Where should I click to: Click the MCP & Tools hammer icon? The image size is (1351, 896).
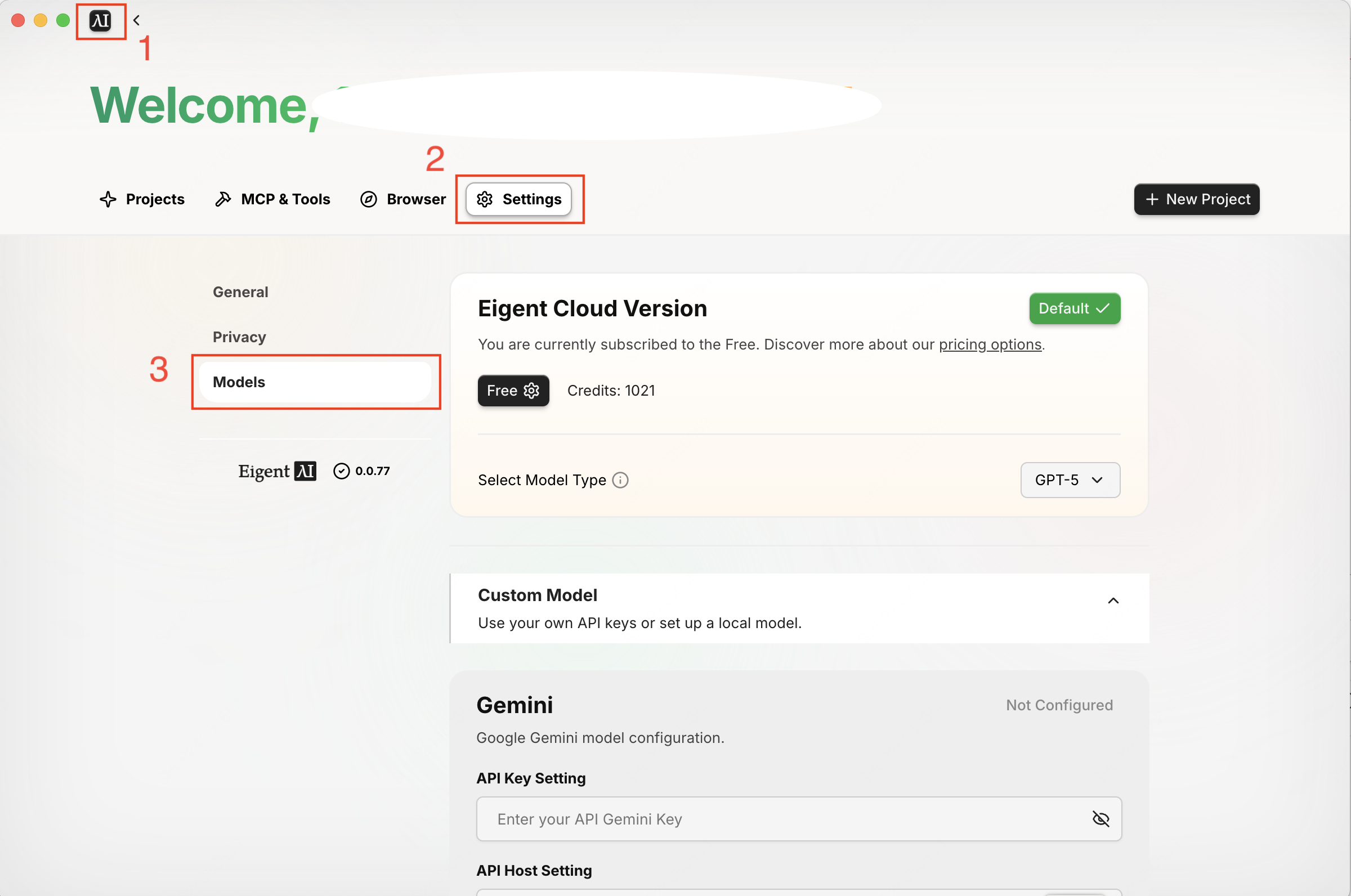coord(223,199)
